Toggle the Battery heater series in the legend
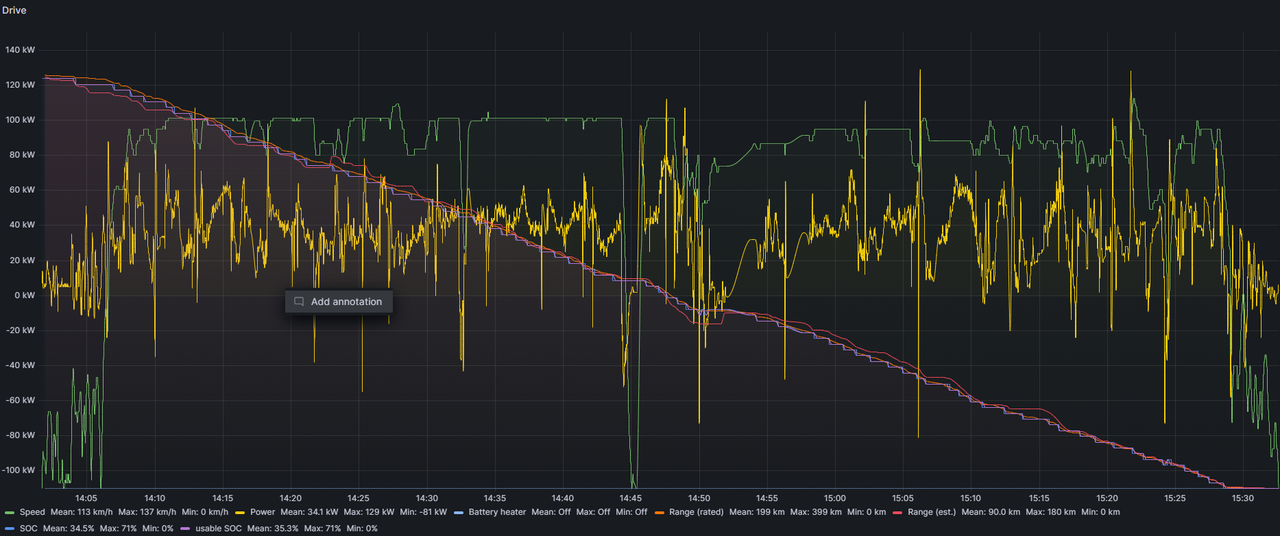The image size is (1280, 536). click(497, 512)
